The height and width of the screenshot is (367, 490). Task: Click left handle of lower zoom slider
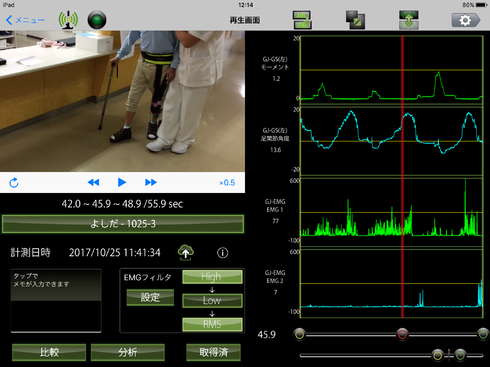(x=438, y=355)
